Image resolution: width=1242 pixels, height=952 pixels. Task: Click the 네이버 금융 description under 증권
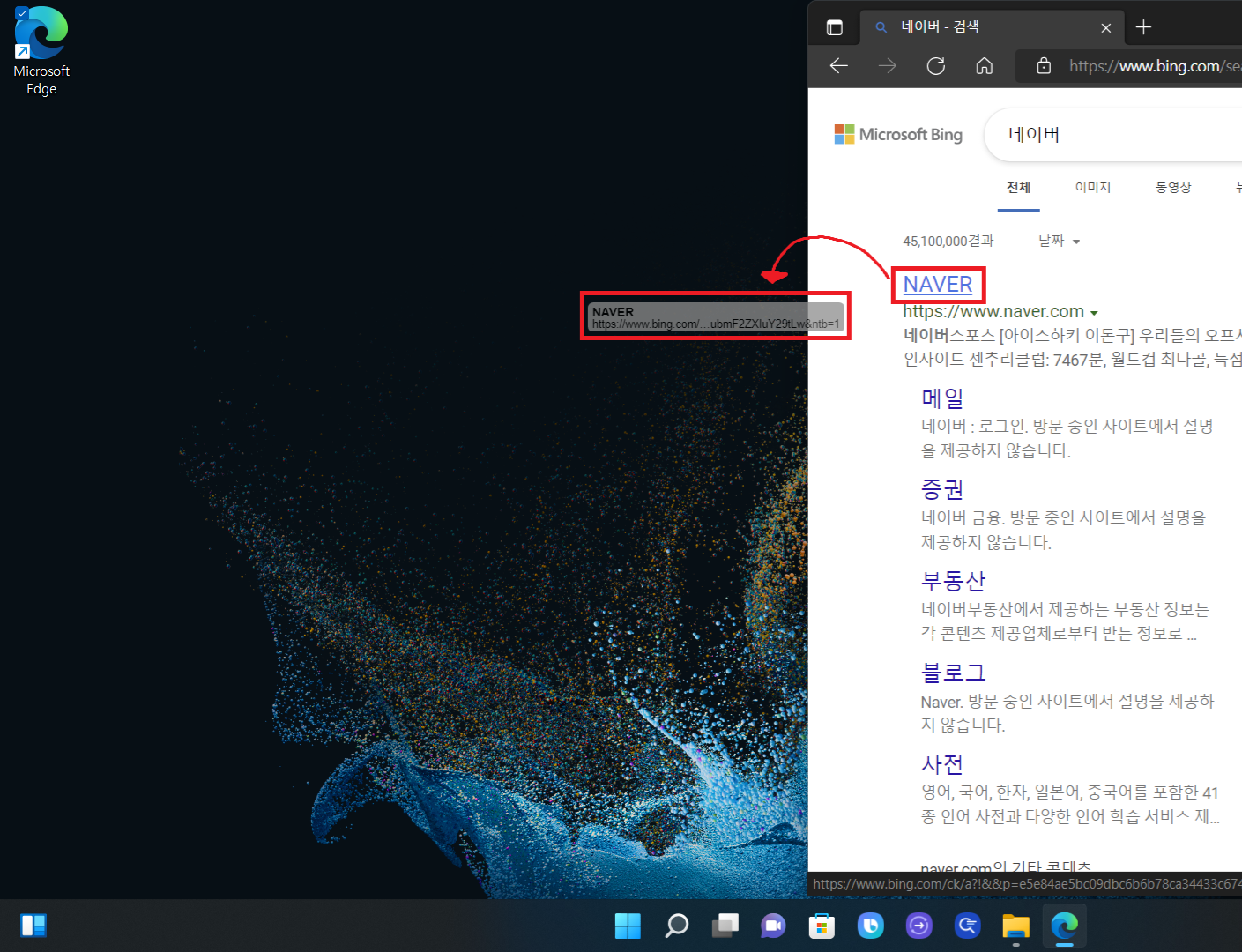[1063, 530]
